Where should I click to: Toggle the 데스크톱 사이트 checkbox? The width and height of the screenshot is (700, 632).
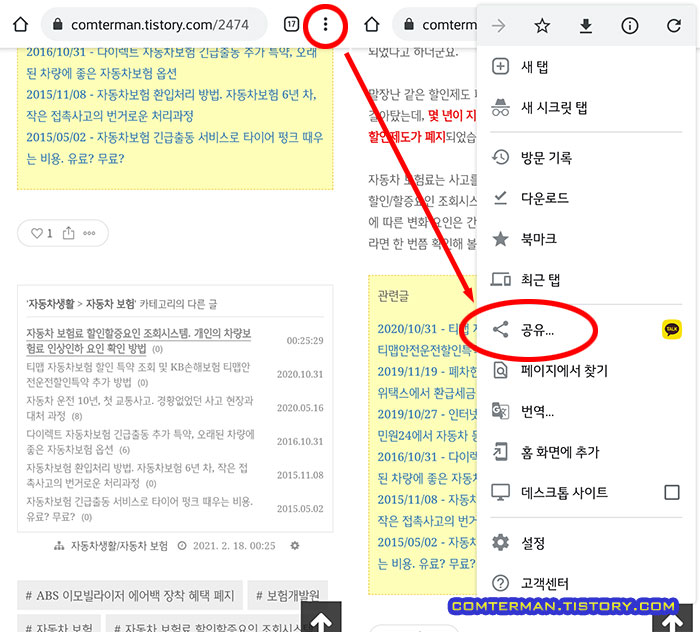tap(672, 492)
